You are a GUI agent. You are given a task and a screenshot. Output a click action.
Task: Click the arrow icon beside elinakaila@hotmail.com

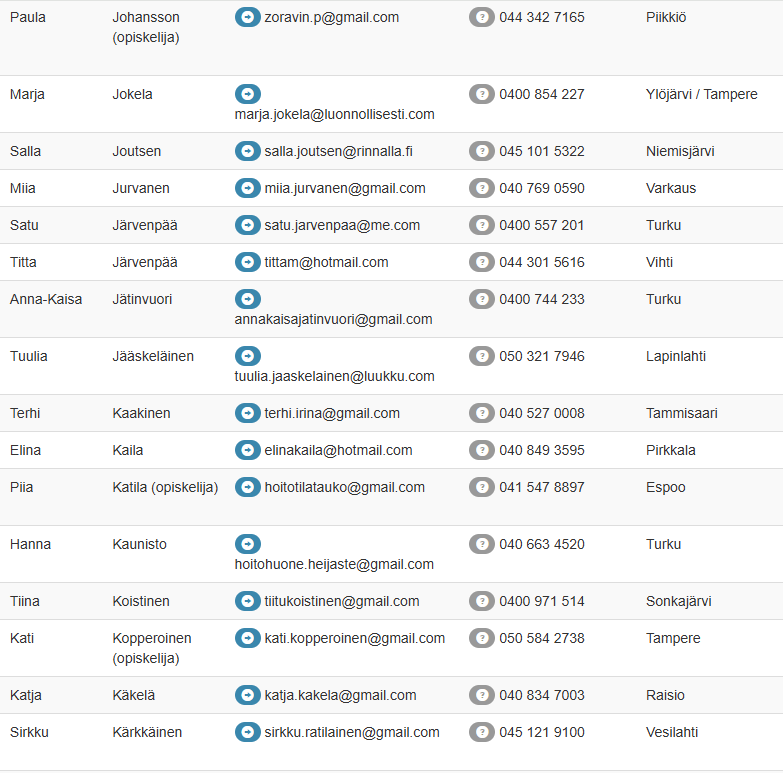[247, 450]
